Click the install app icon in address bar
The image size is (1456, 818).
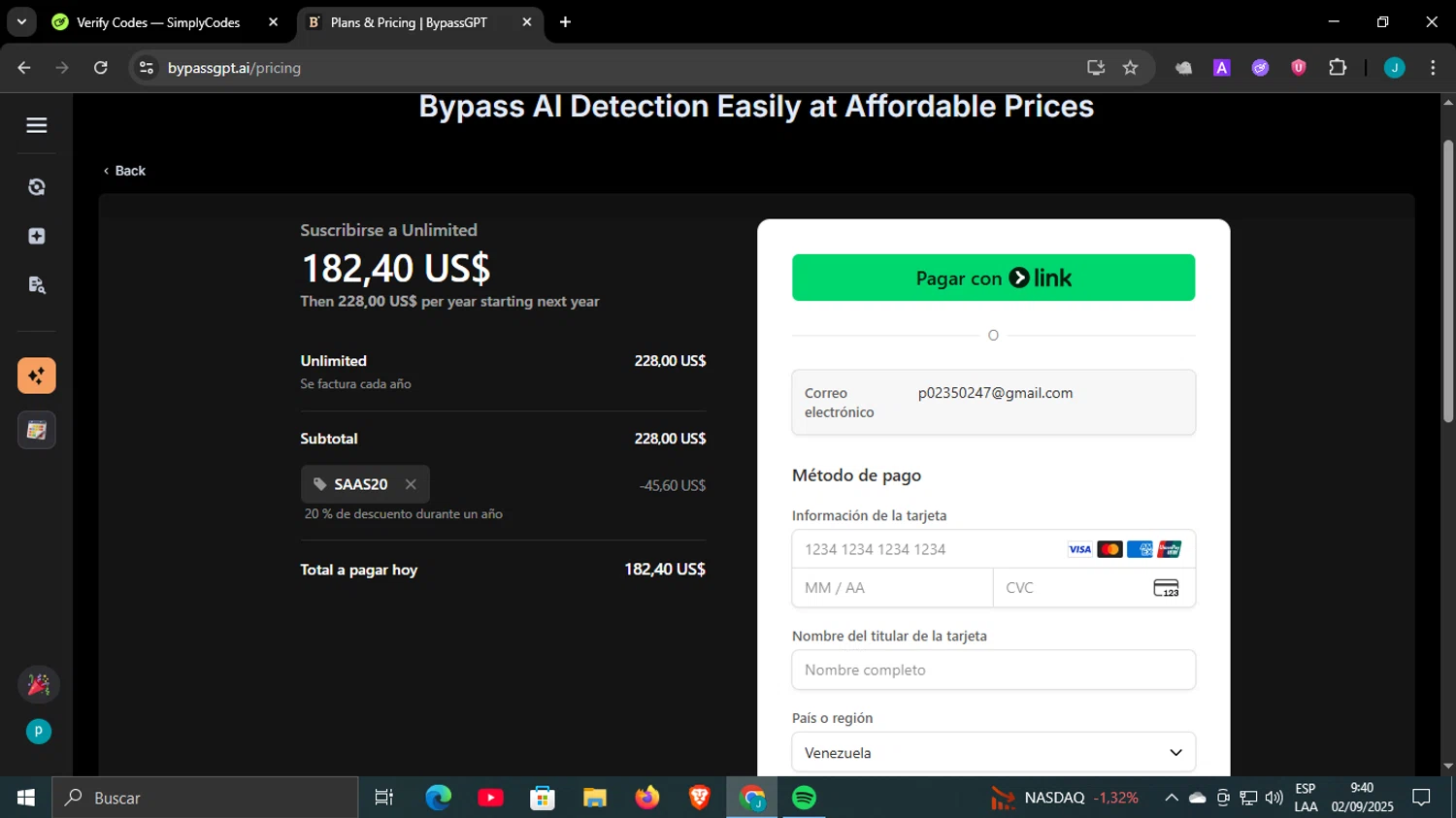[1096, 68]
